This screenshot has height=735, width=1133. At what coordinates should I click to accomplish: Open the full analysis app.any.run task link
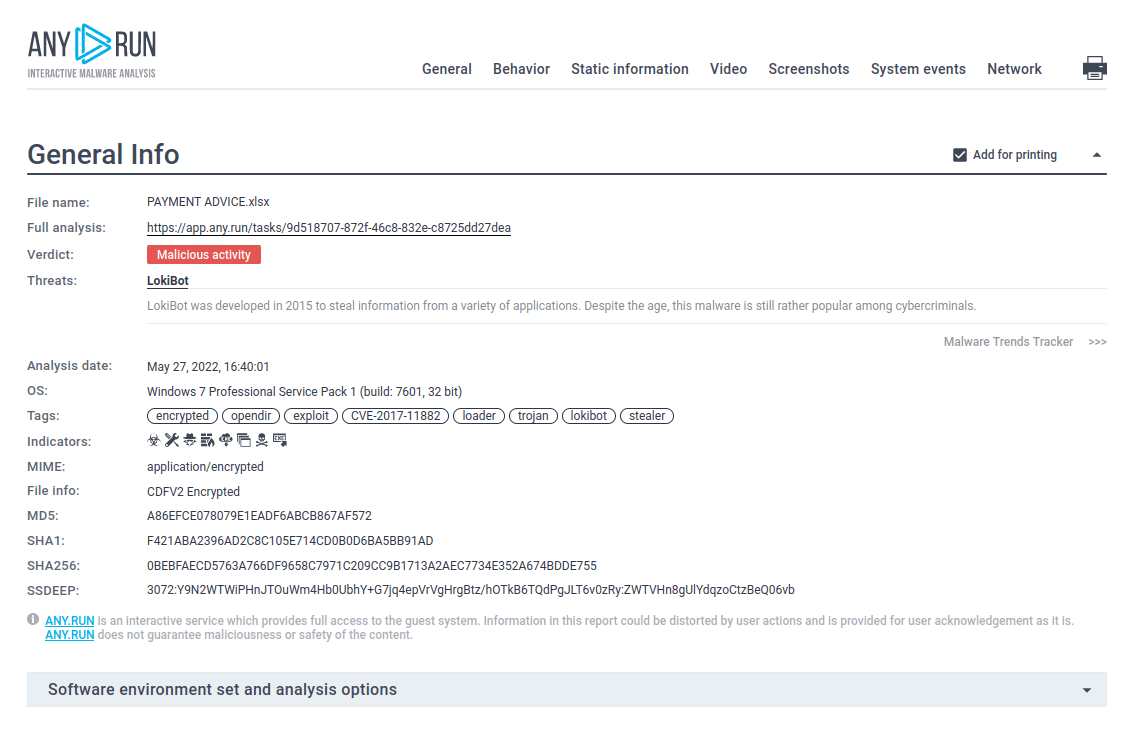click(328, 228)
